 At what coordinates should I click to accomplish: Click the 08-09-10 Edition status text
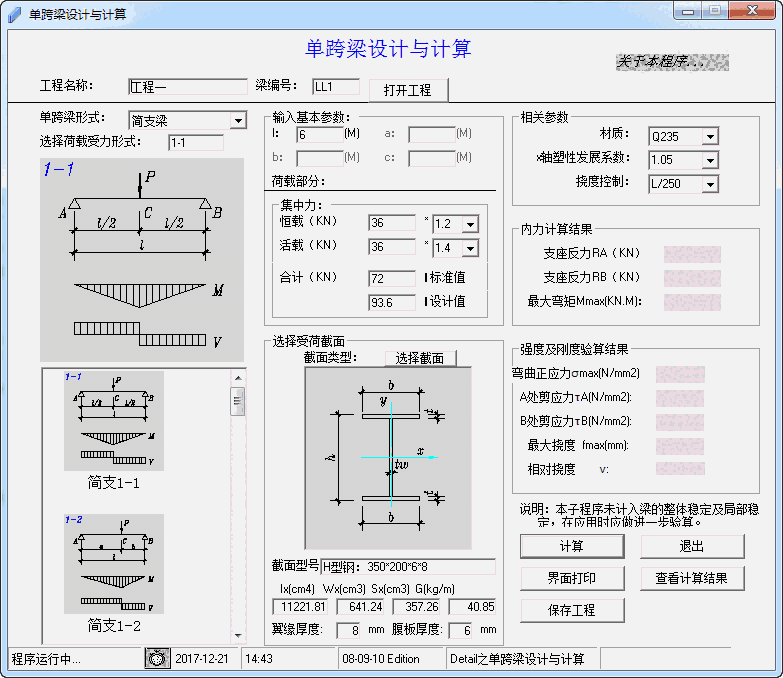tap(381, 659)
